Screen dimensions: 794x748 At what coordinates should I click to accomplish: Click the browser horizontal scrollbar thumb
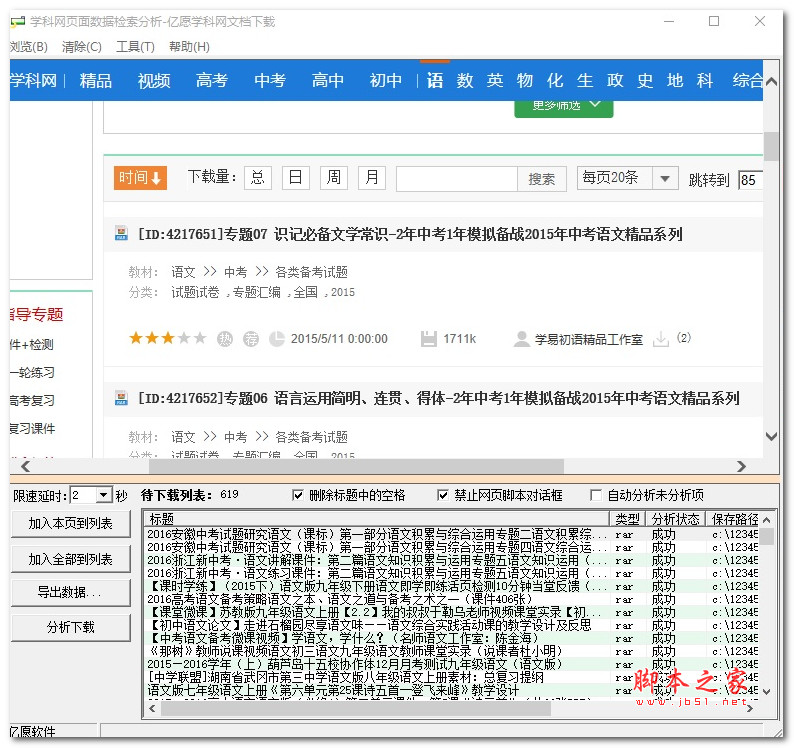click(x=356, y=466)
